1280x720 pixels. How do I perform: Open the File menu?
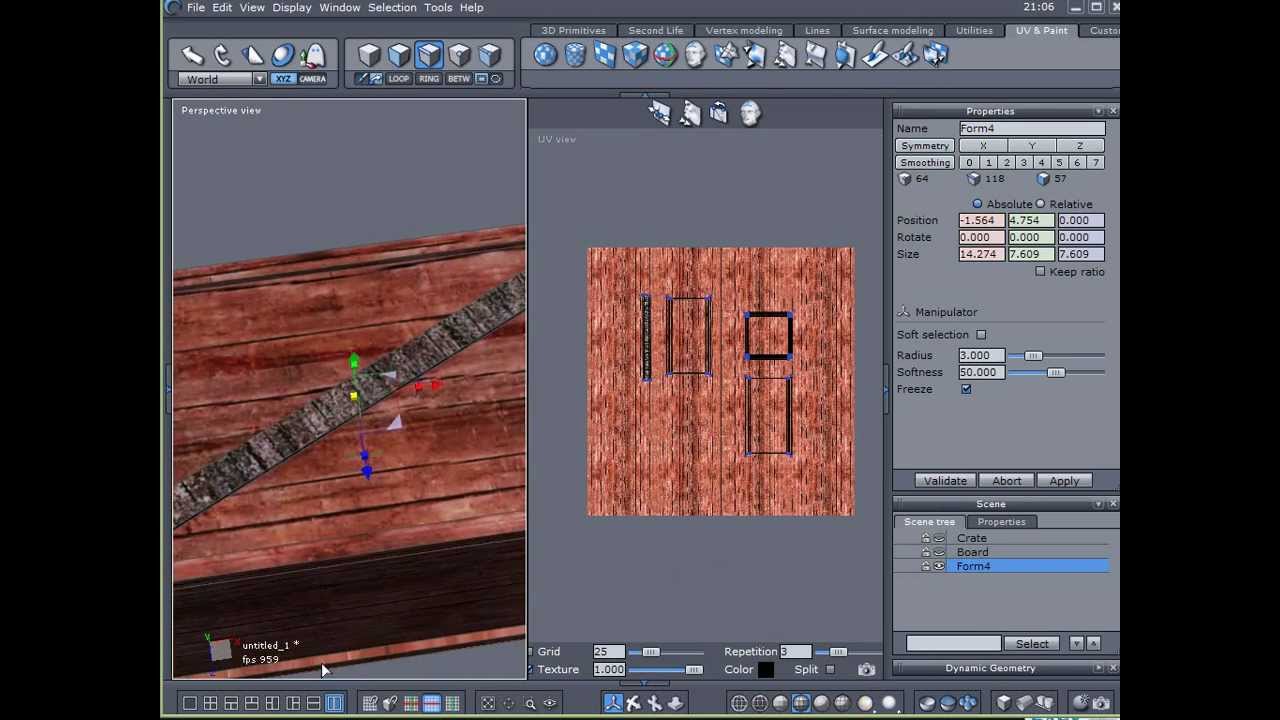click(x=196, y=7)
